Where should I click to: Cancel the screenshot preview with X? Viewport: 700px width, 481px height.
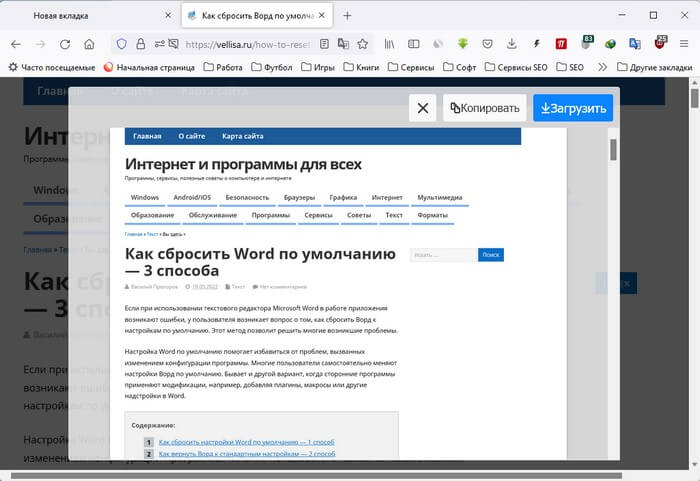tap(422, 108)
